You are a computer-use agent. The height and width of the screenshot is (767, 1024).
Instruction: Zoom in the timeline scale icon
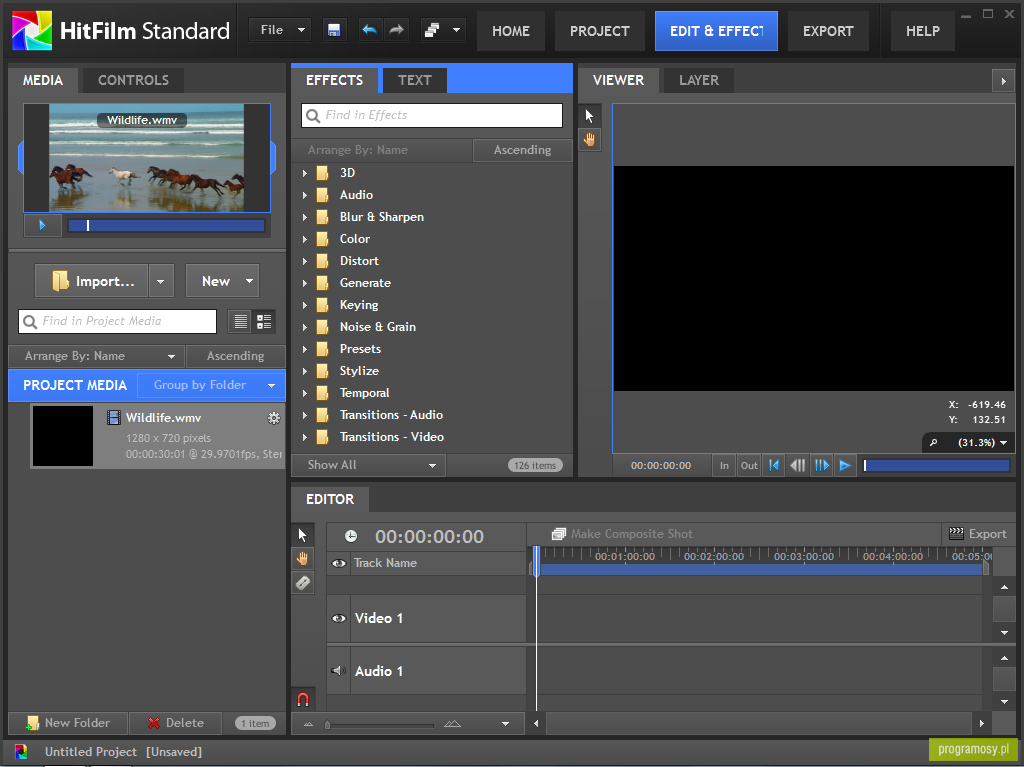(452, 724)
